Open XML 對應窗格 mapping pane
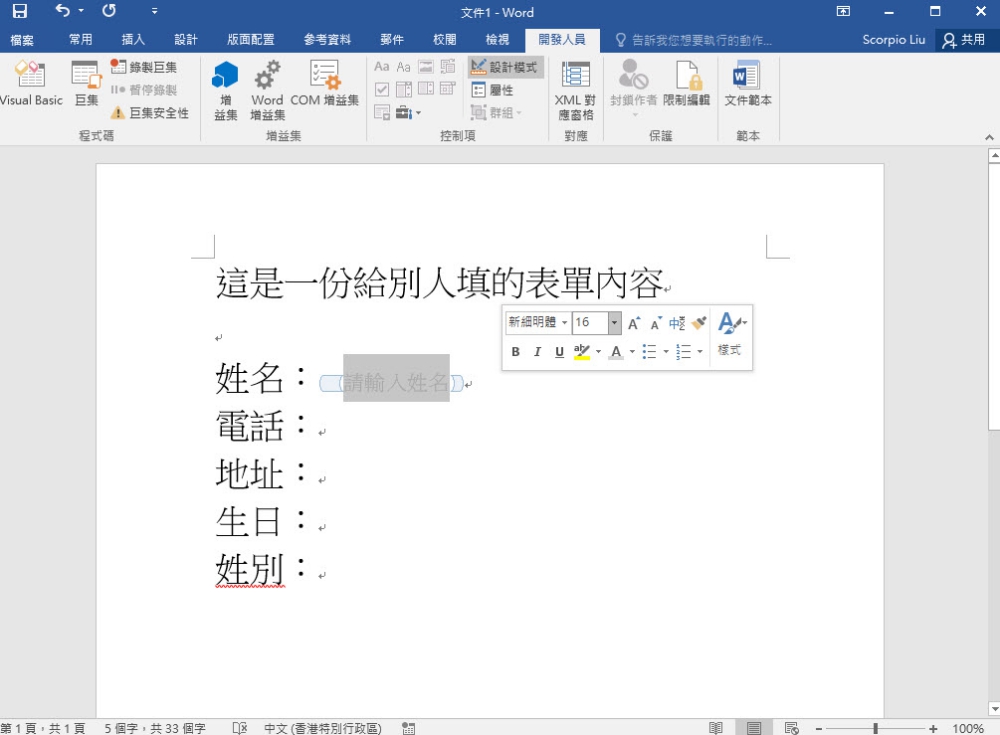 [x=575, y=90]
